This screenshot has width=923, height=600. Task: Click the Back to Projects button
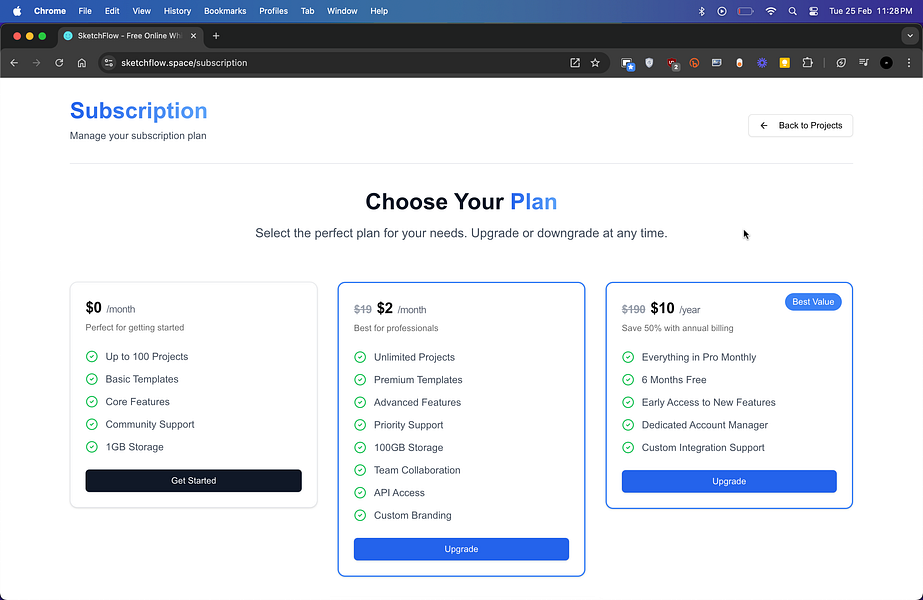[800, 125]
